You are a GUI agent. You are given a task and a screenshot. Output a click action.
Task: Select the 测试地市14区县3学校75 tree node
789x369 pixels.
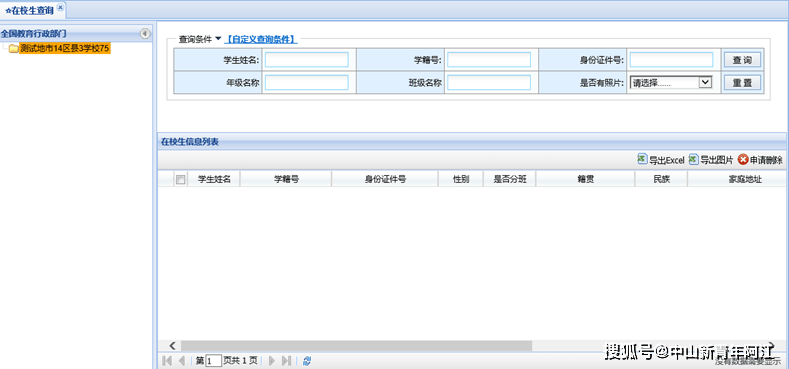pos(65,48)
